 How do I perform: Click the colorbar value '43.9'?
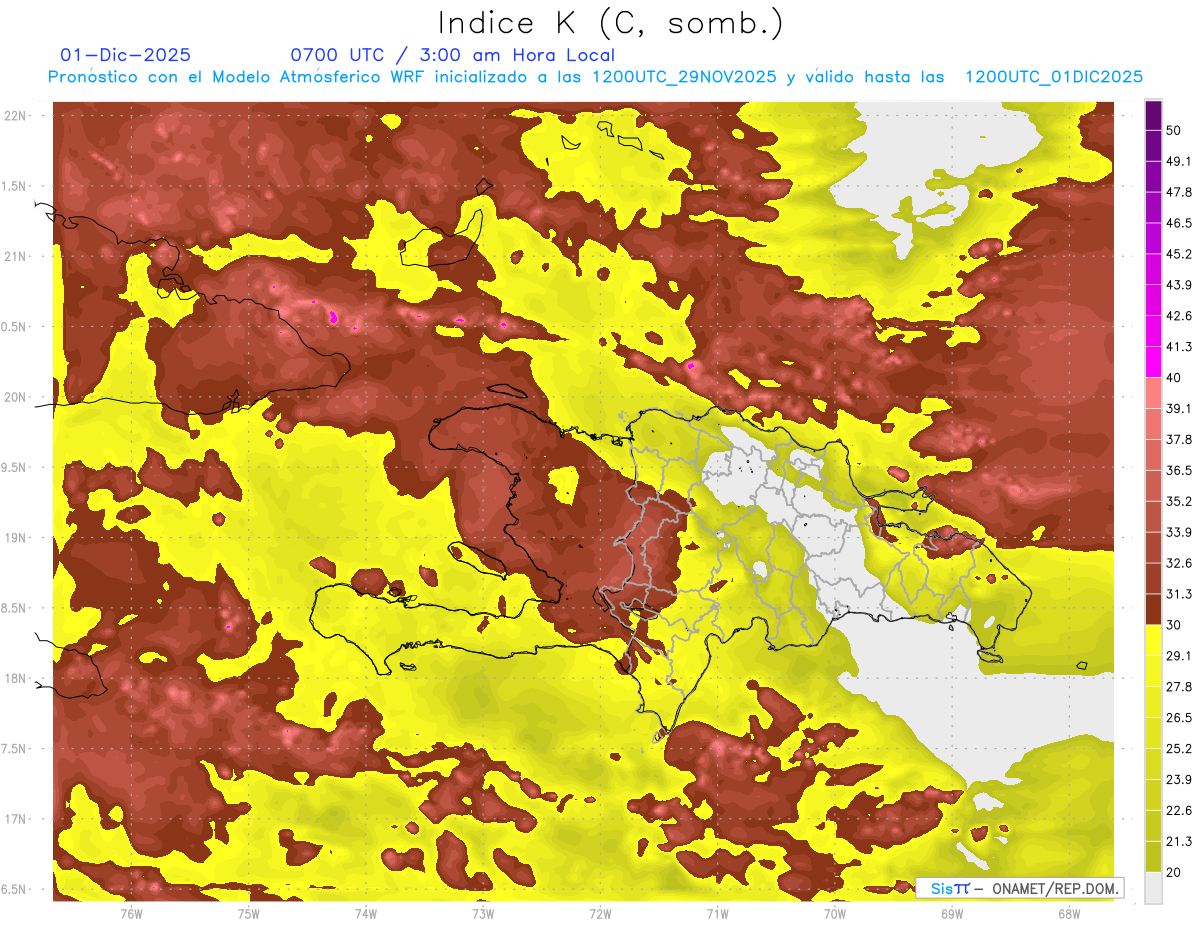1179,285
